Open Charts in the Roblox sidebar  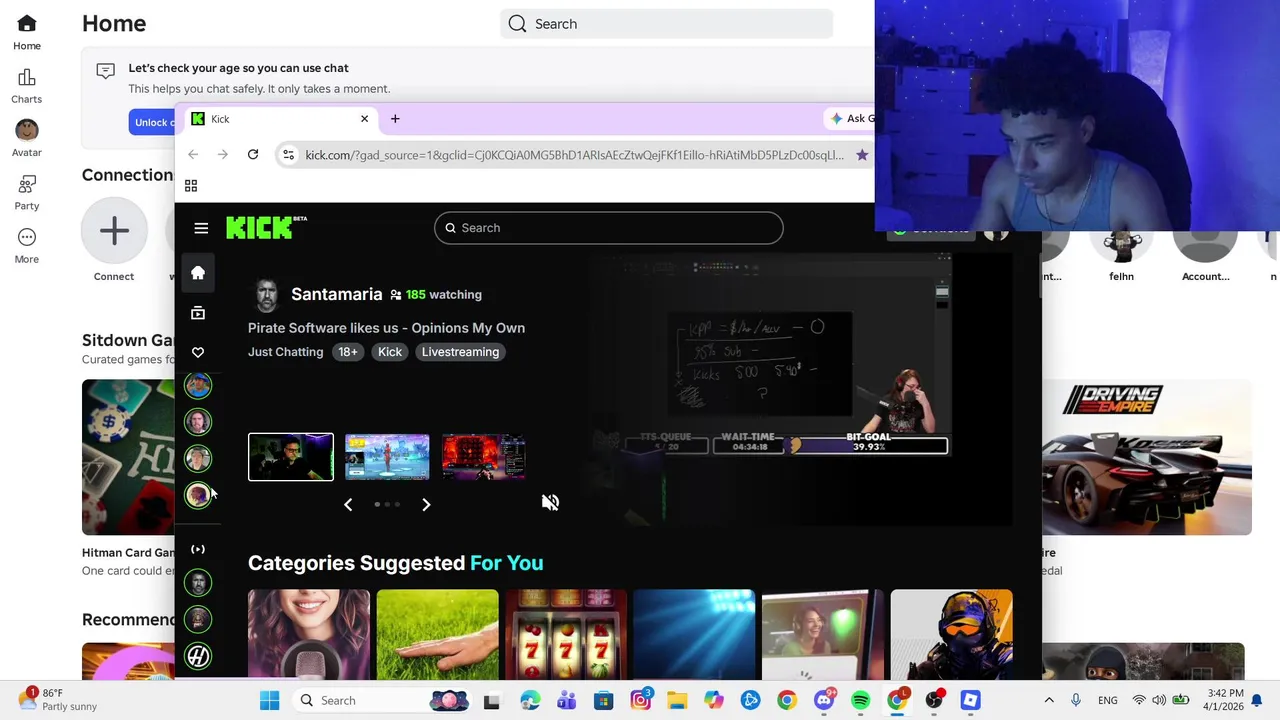pos(27,86)
